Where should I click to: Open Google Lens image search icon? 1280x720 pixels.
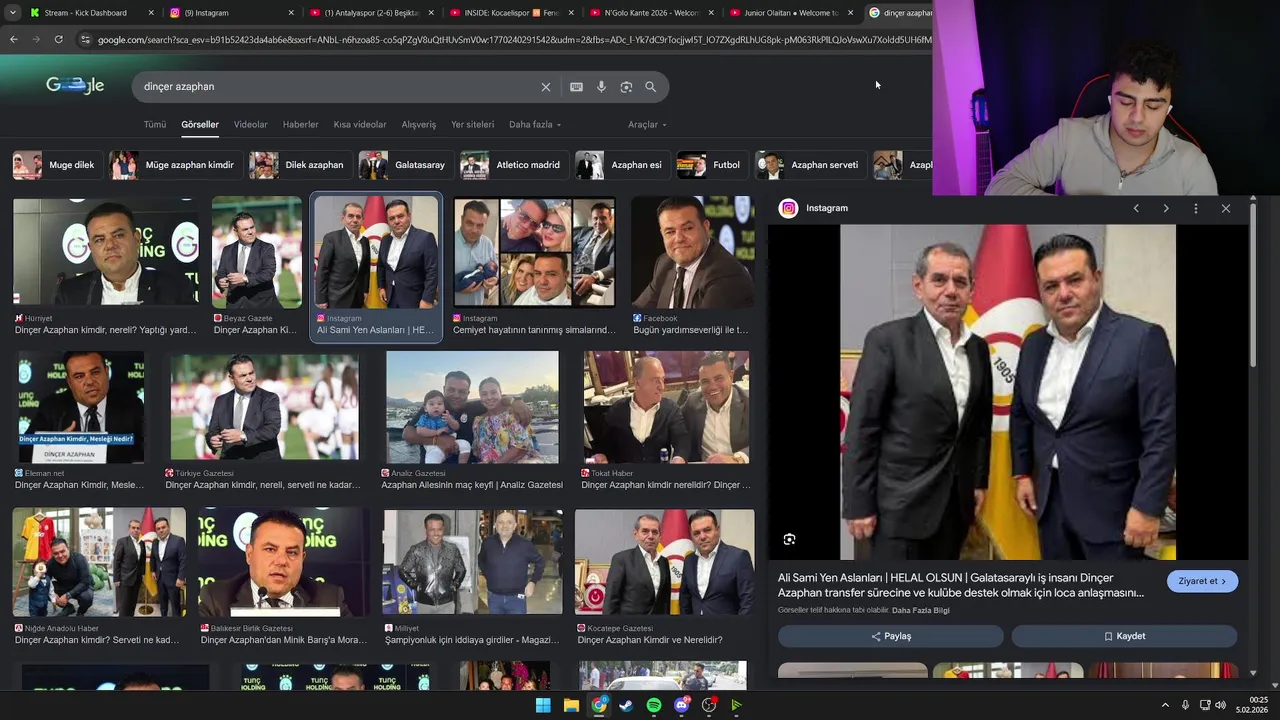(626, 87)
